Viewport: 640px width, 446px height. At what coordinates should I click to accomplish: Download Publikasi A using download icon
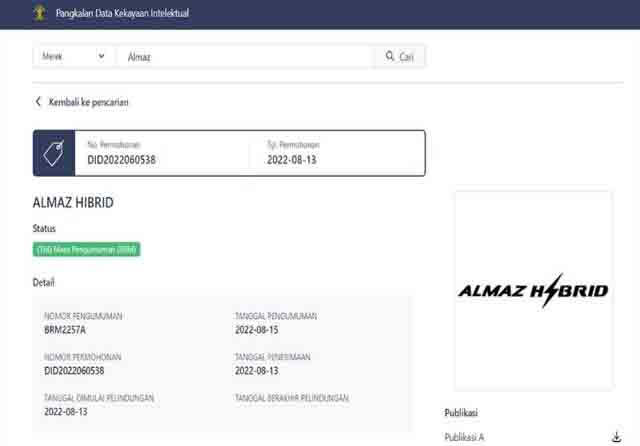[x=615, y=436]
